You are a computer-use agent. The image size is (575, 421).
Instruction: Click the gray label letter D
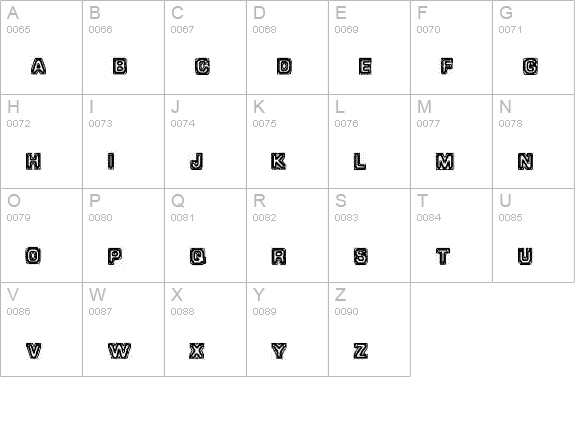pyautogui.click(x=259, y=13)
